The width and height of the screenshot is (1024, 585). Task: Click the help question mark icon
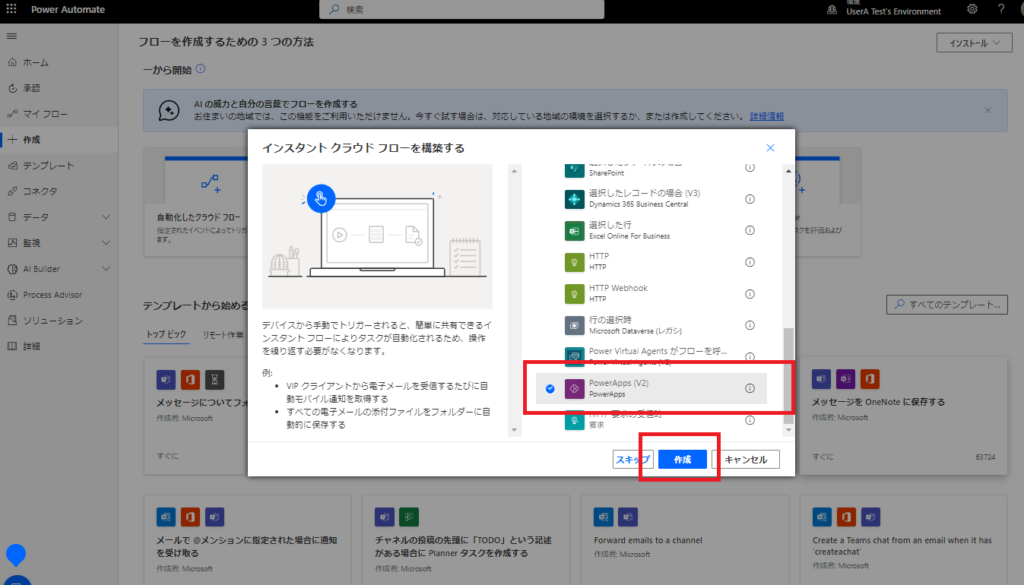tap(1001, 9)
